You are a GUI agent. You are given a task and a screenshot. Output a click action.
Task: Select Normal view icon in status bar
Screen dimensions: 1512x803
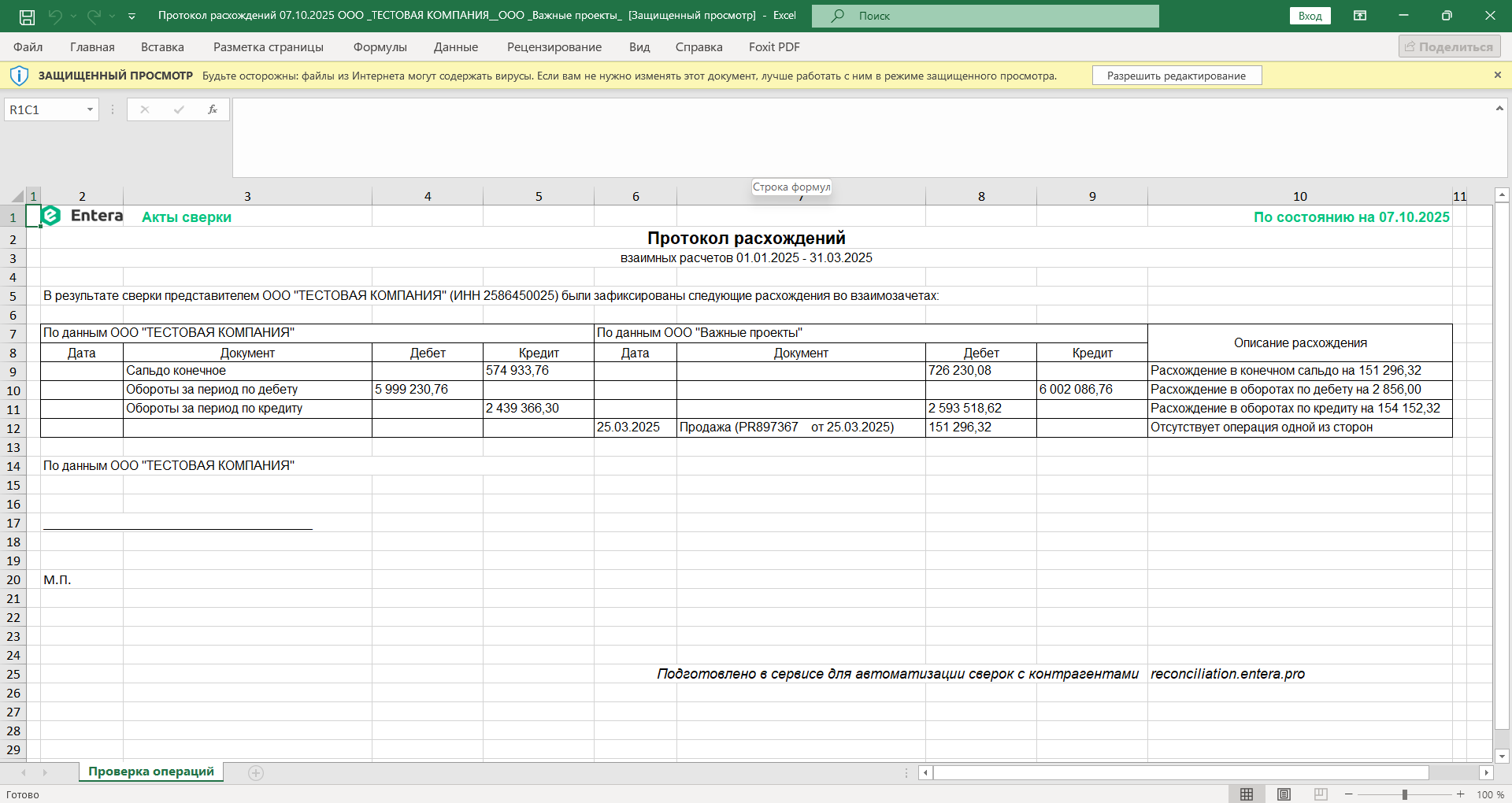point(1247,794)
